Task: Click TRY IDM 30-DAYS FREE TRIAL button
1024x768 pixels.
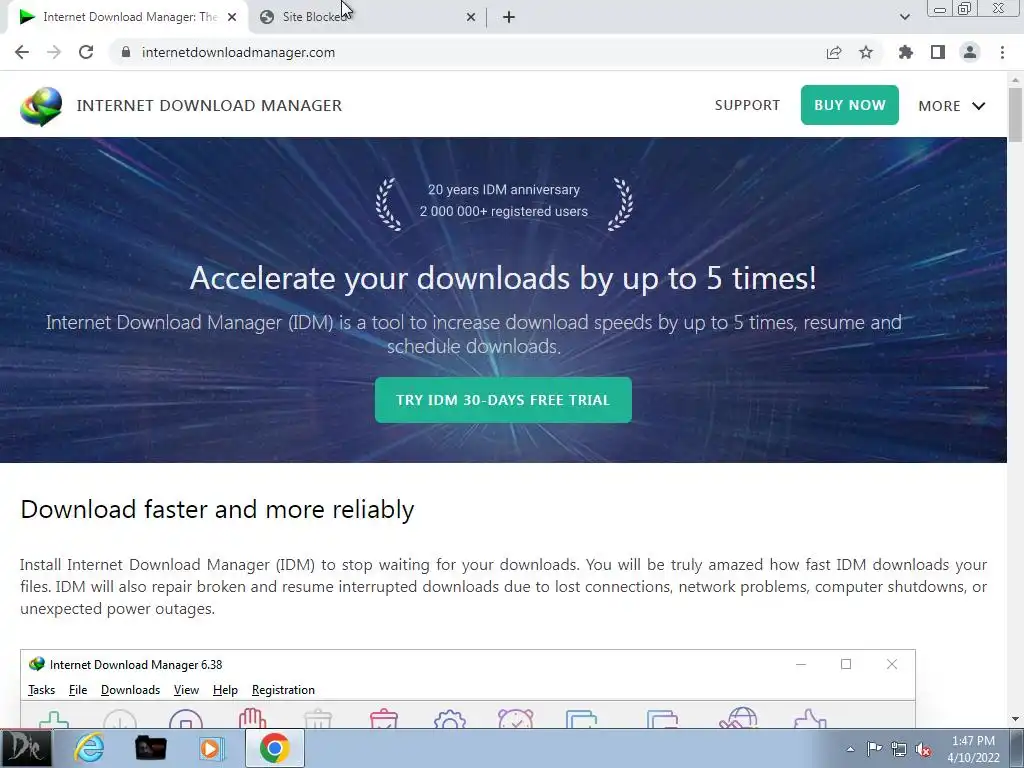Action: [503, 400]
